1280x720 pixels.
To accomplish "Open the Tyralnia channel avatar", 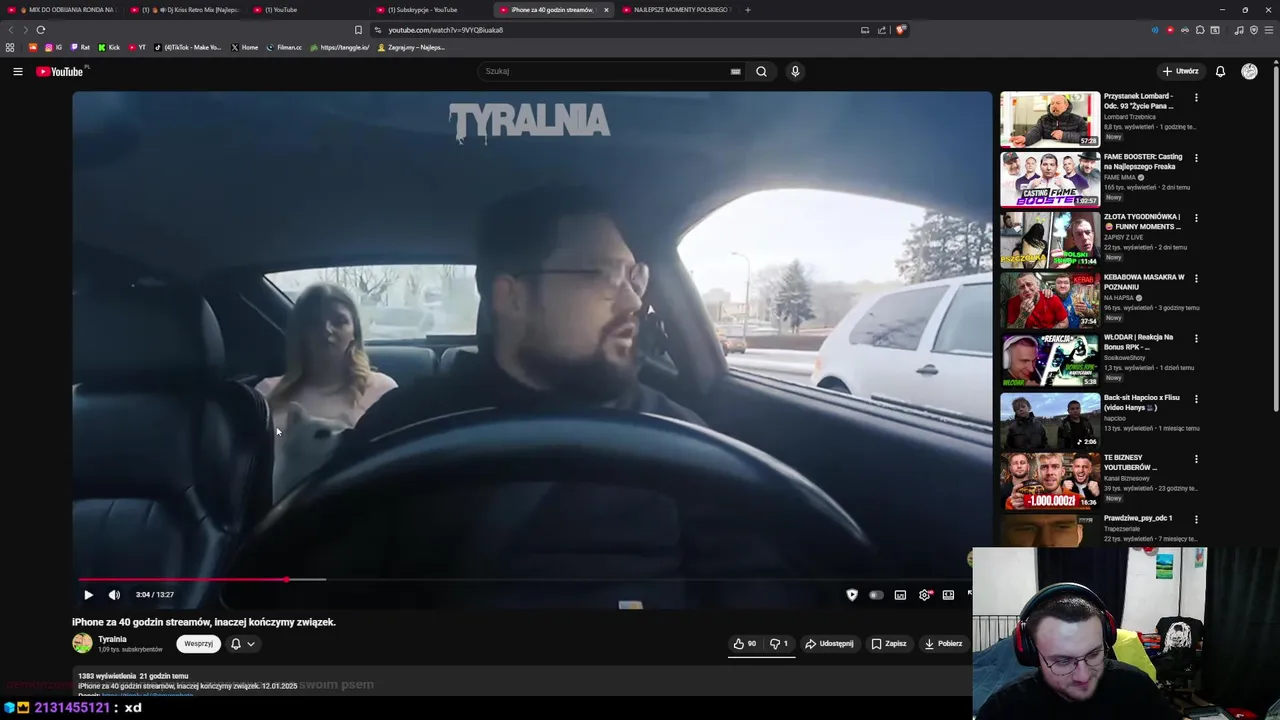I will coord(82,643).
